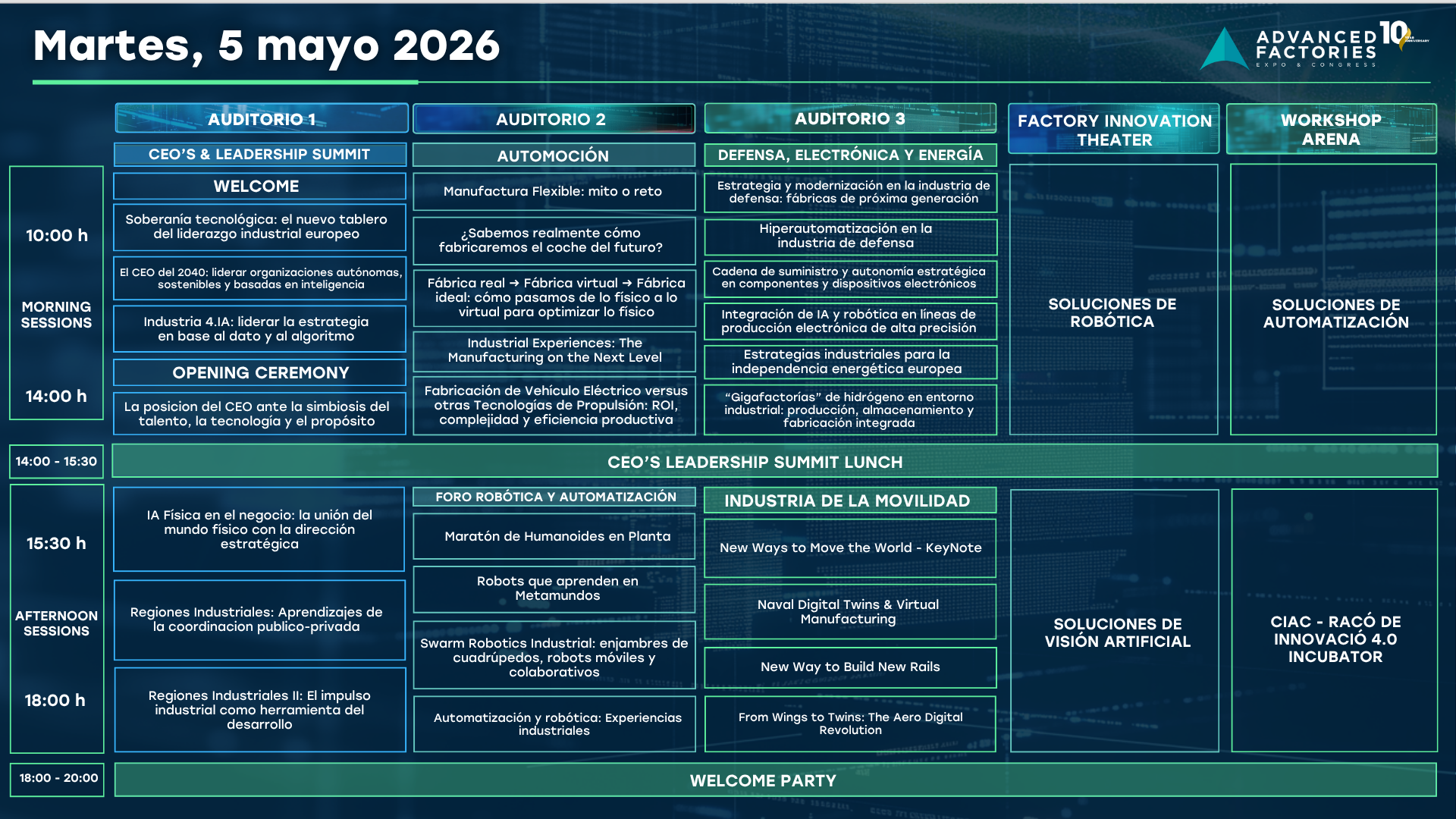
Task: Click Factory Innovation Theater header
Action: pos(1113,130)
